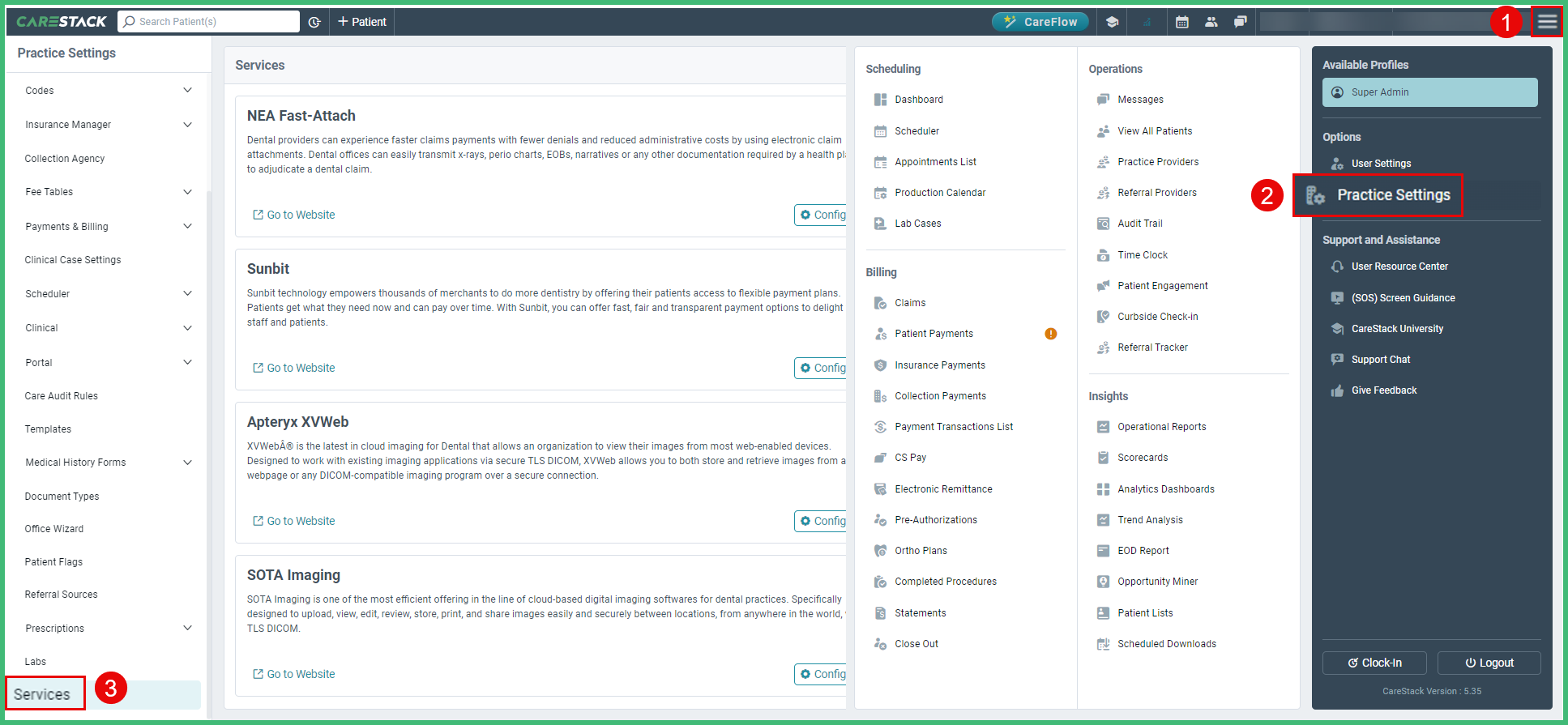Expand the Insurance Manager chevron

tap(187, 125)
